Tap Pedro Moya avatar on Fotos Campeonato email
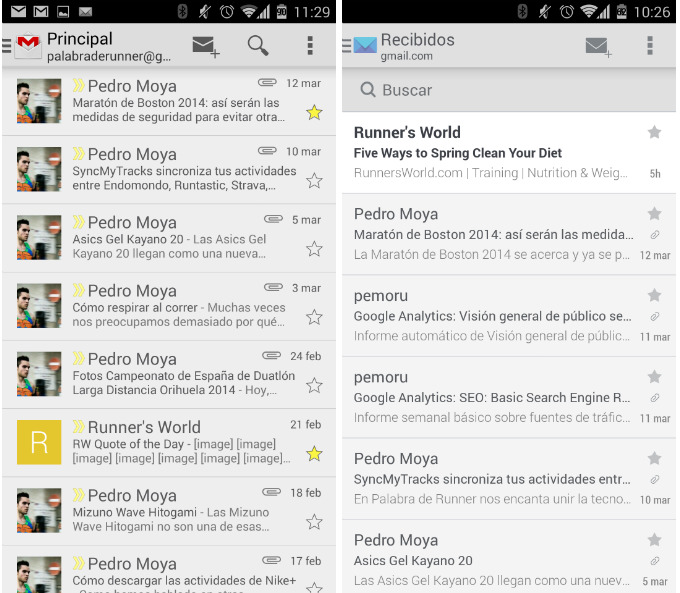This screenshot has width=680, height=593. pyautogui.click(x=39, y=374)
